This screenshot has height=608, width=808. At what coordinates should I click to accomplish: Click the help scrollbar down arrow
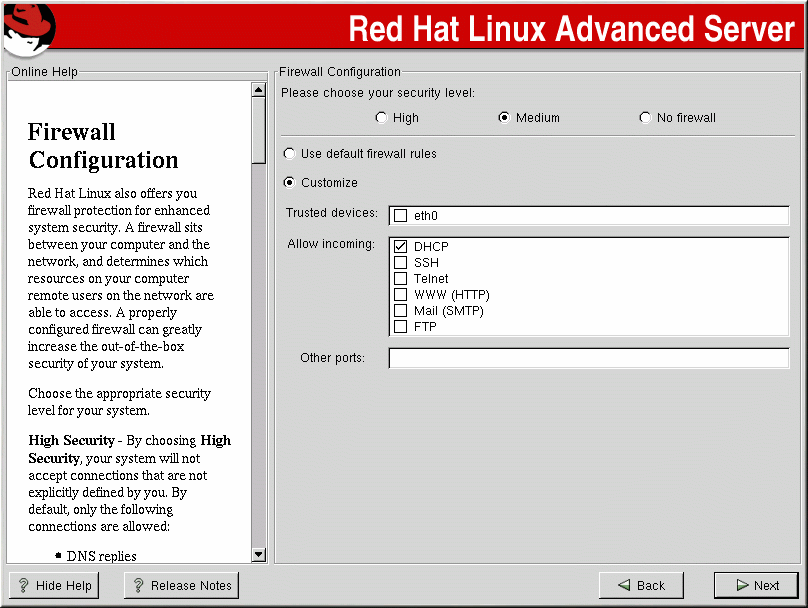coord(259,554)
